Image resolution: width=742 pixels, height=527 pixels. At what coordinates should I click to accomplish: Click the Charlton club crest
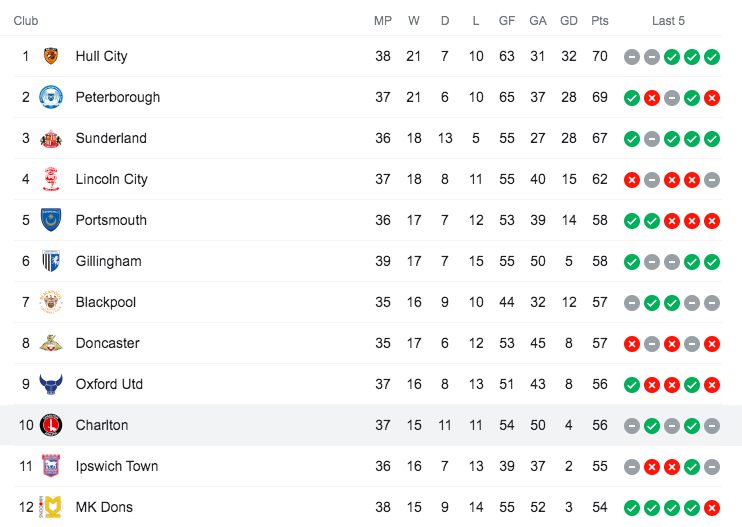tap(51, 425)
